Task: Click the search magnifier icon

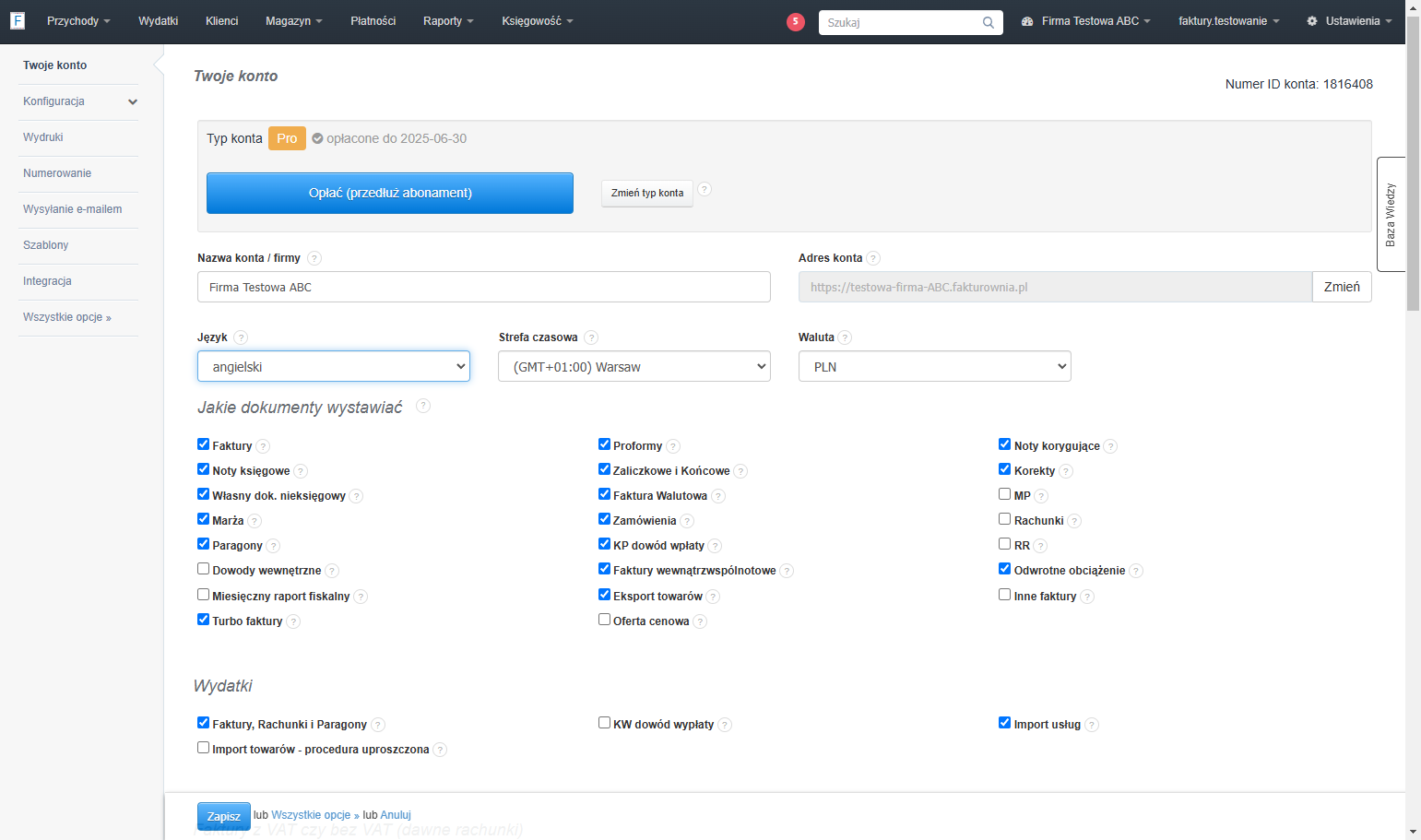Action: click(989, 22)
